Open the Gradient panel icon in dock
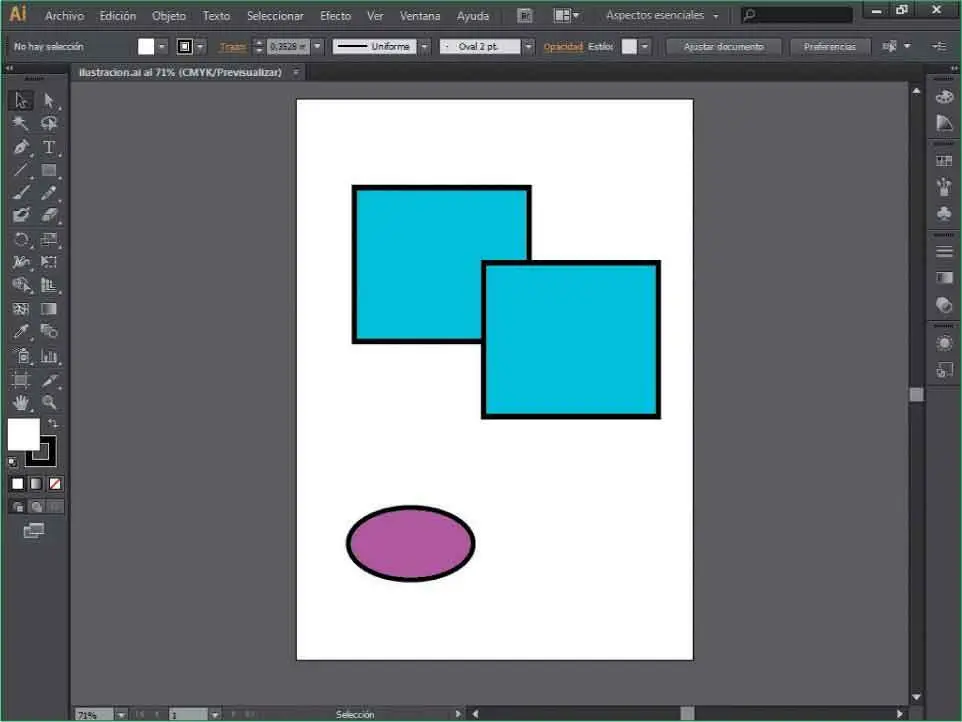Screen dimensions: 962x722 pos(945,278)
